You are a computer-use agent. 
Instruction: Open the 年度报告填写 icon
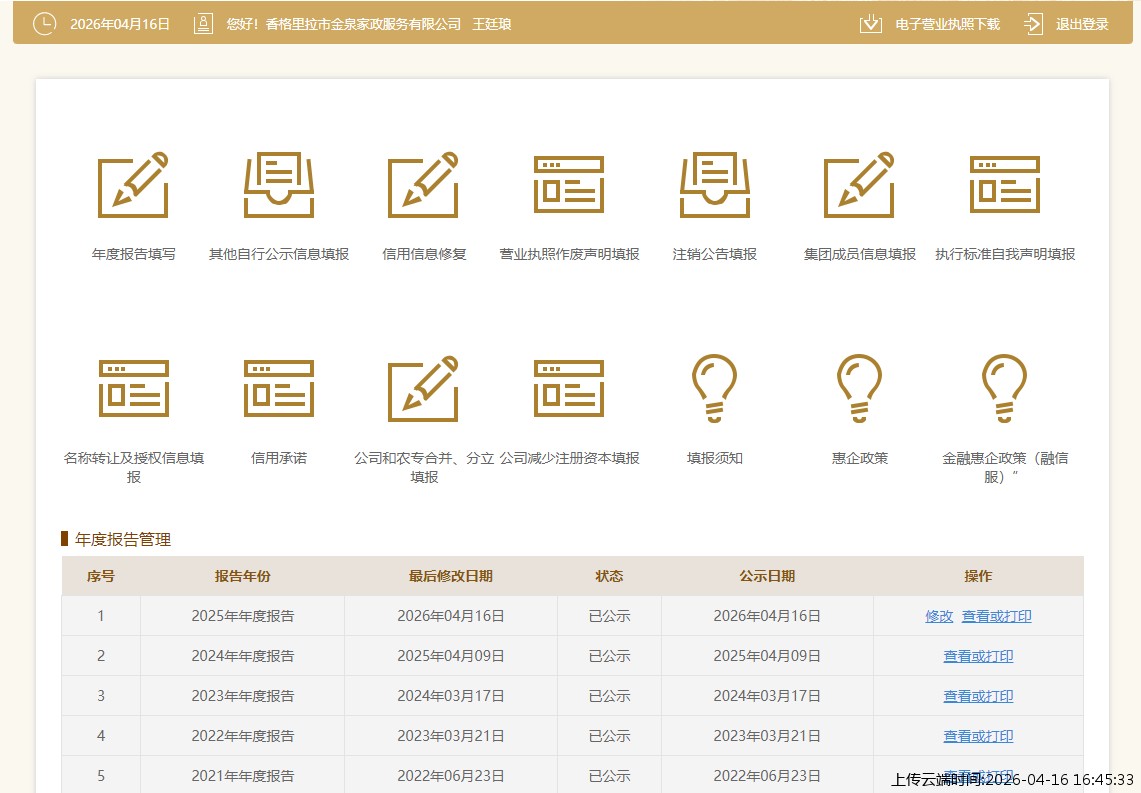(133, 186)
